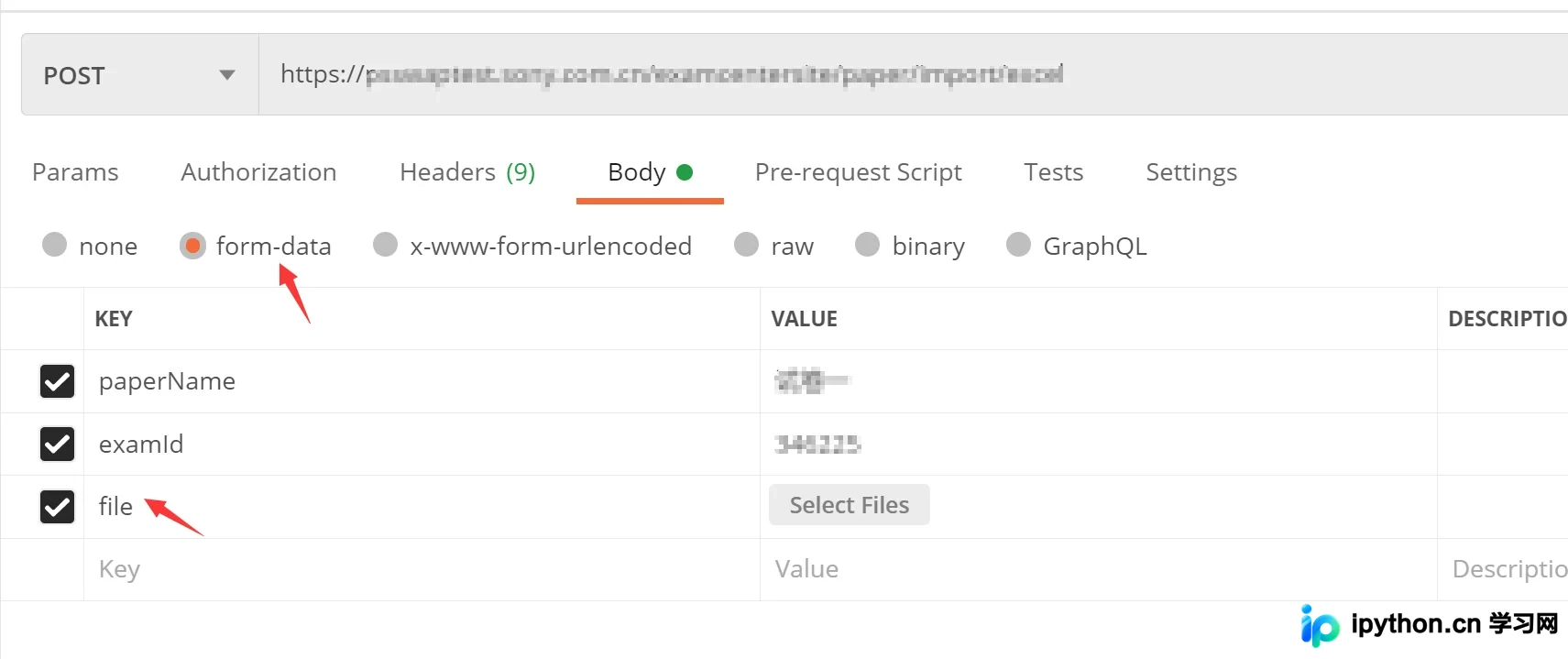This screenshot has height=659, width=1568.
Task: Click the request URL field
Action: [913, 74]
